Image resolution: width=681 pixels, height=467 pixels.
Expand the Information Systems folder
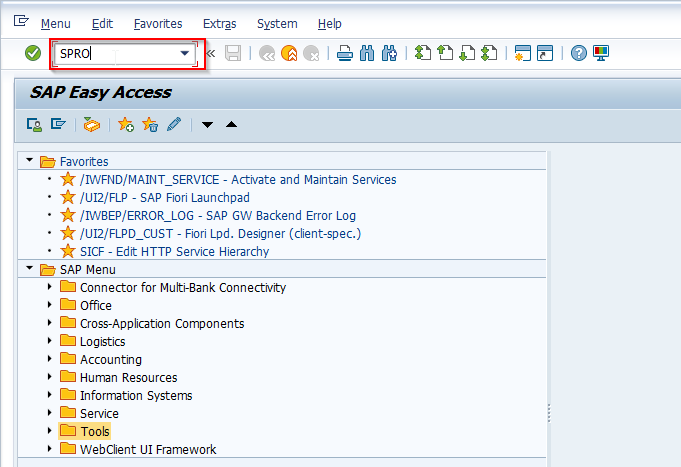(50, 395)
